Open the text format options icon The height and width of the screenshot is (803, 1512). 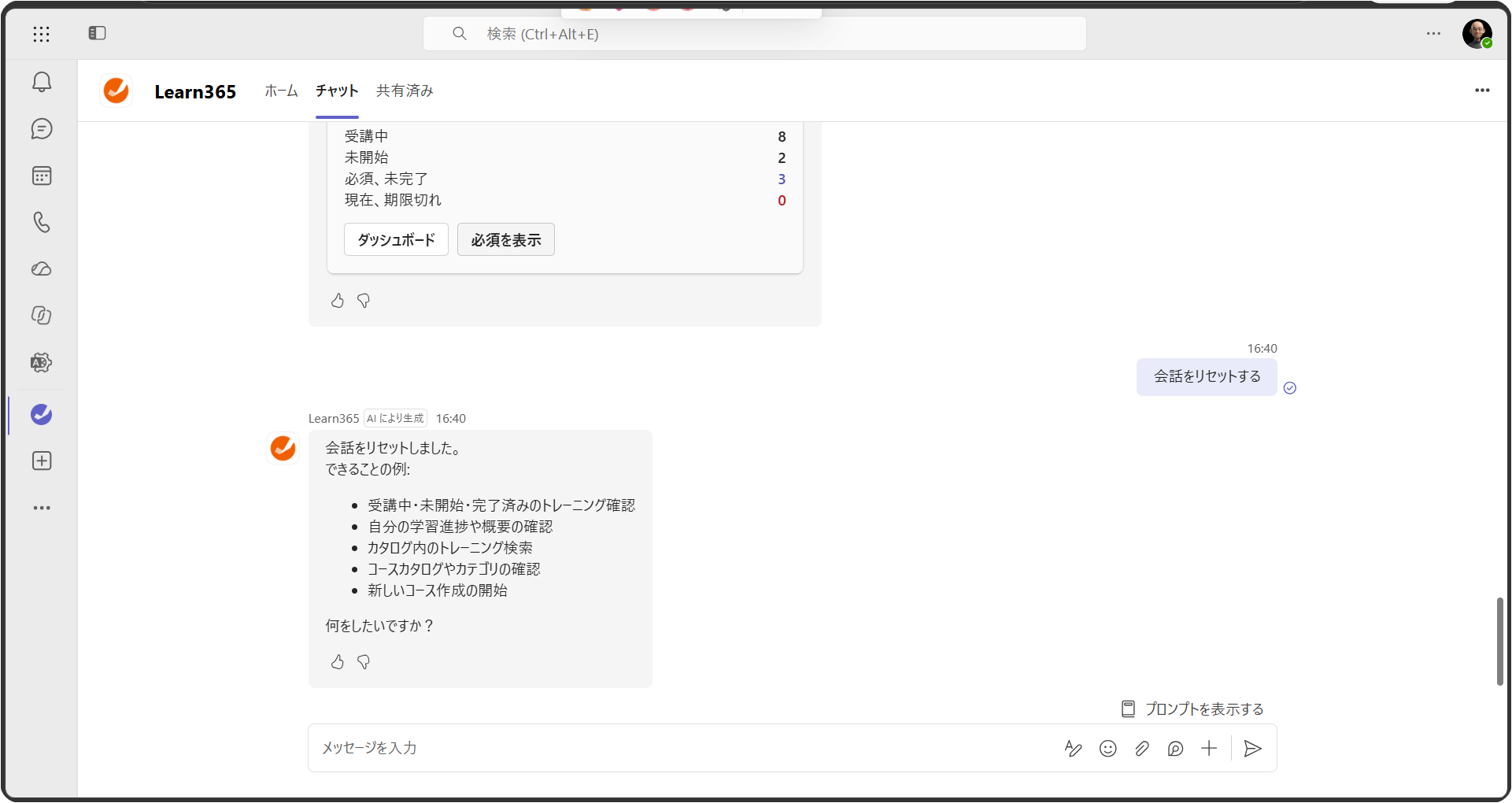point(1073,749)
